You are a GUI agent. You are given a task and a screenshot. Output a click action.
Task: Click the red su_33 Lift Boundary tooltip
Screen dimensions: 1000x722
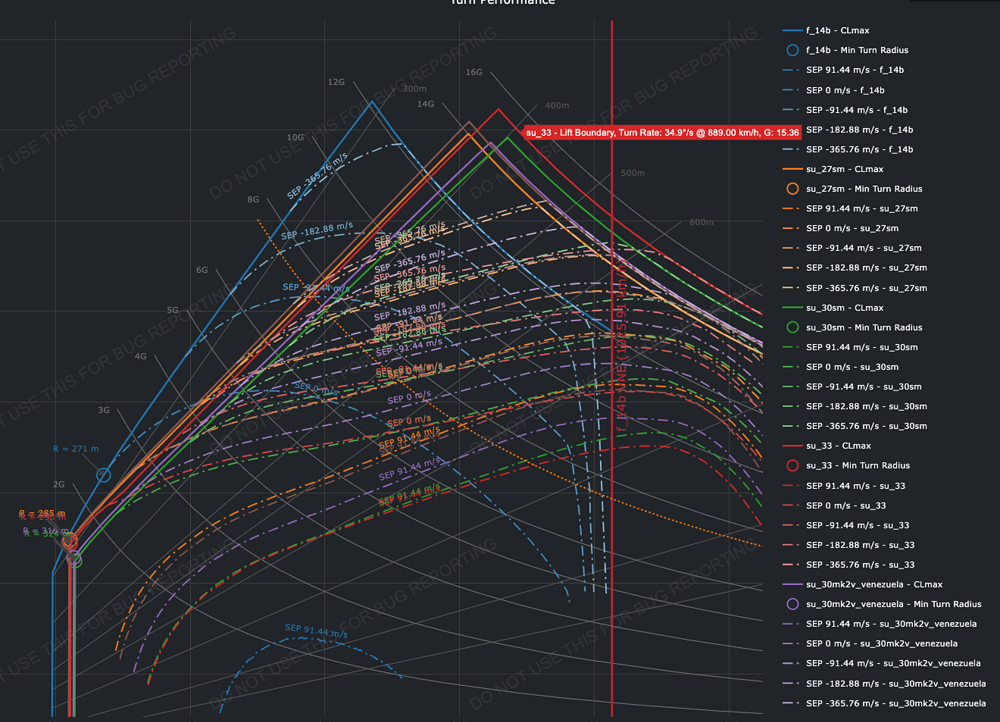click(x=662, y=132)
